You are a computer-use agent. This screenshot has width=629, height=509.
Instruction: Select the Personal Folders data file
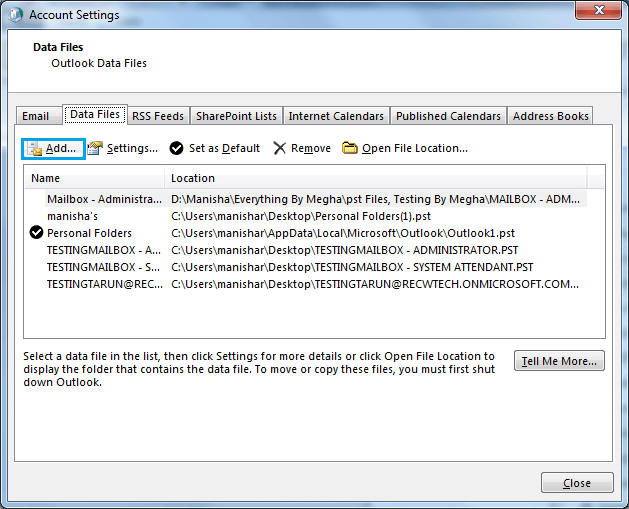click(x=306, y=233)
